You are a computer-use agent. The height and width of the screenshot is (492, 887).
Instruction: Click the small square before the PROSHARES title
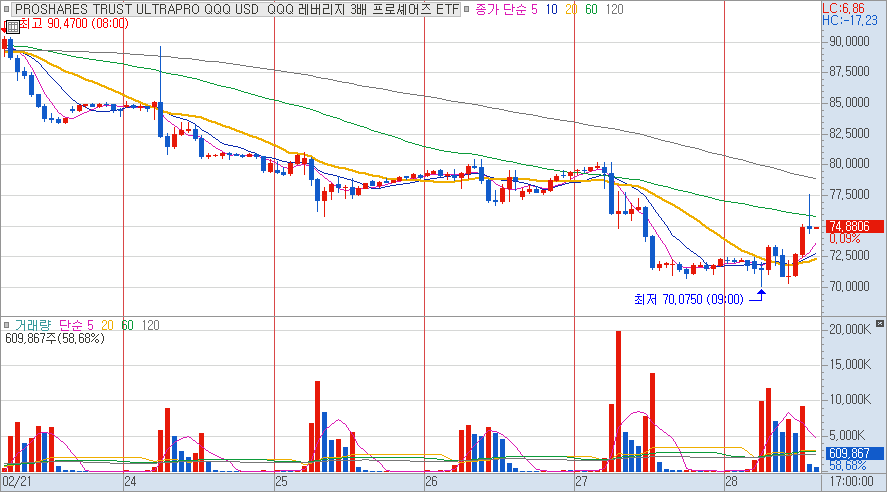[6, 9]
